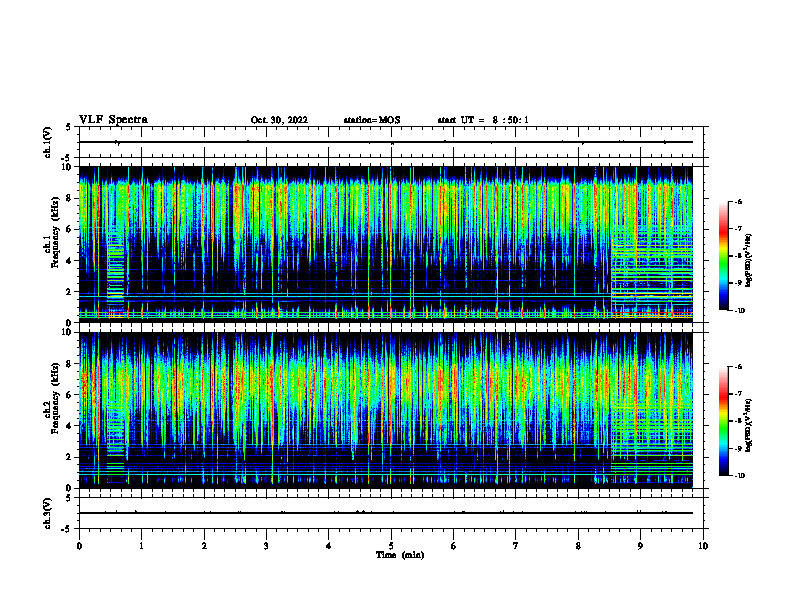Screen dimensions: 792x612
Task: Click the "-10" label on the lower colorbar
Action: (739, 476)
